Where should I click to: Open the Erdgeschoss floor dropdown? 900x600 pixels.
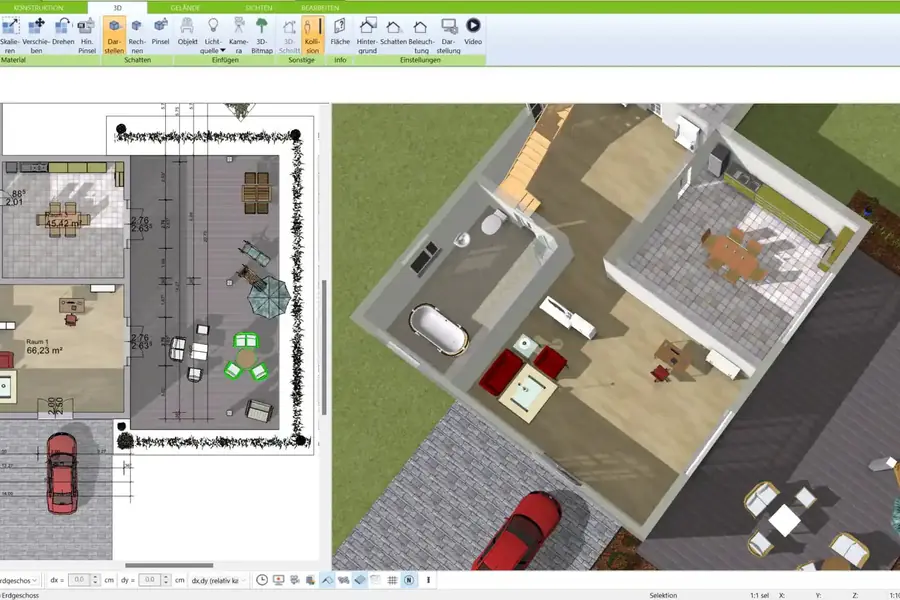[35, 580]
